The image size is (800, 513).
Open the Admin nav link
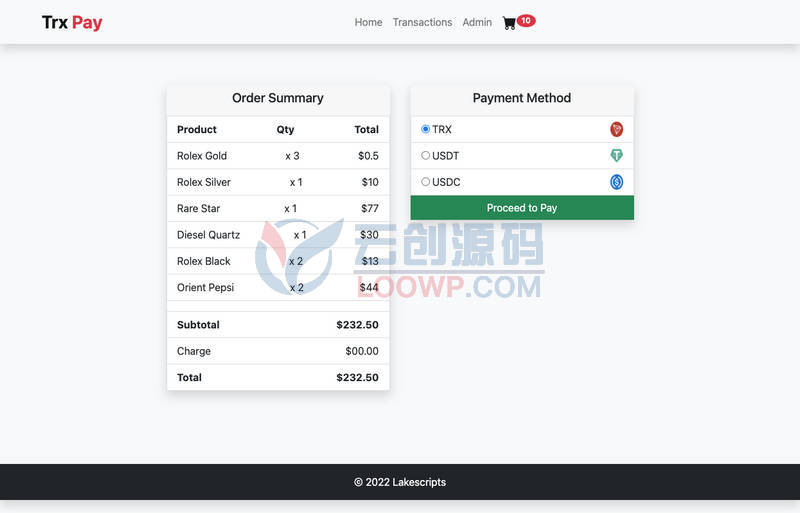point(477,22)
